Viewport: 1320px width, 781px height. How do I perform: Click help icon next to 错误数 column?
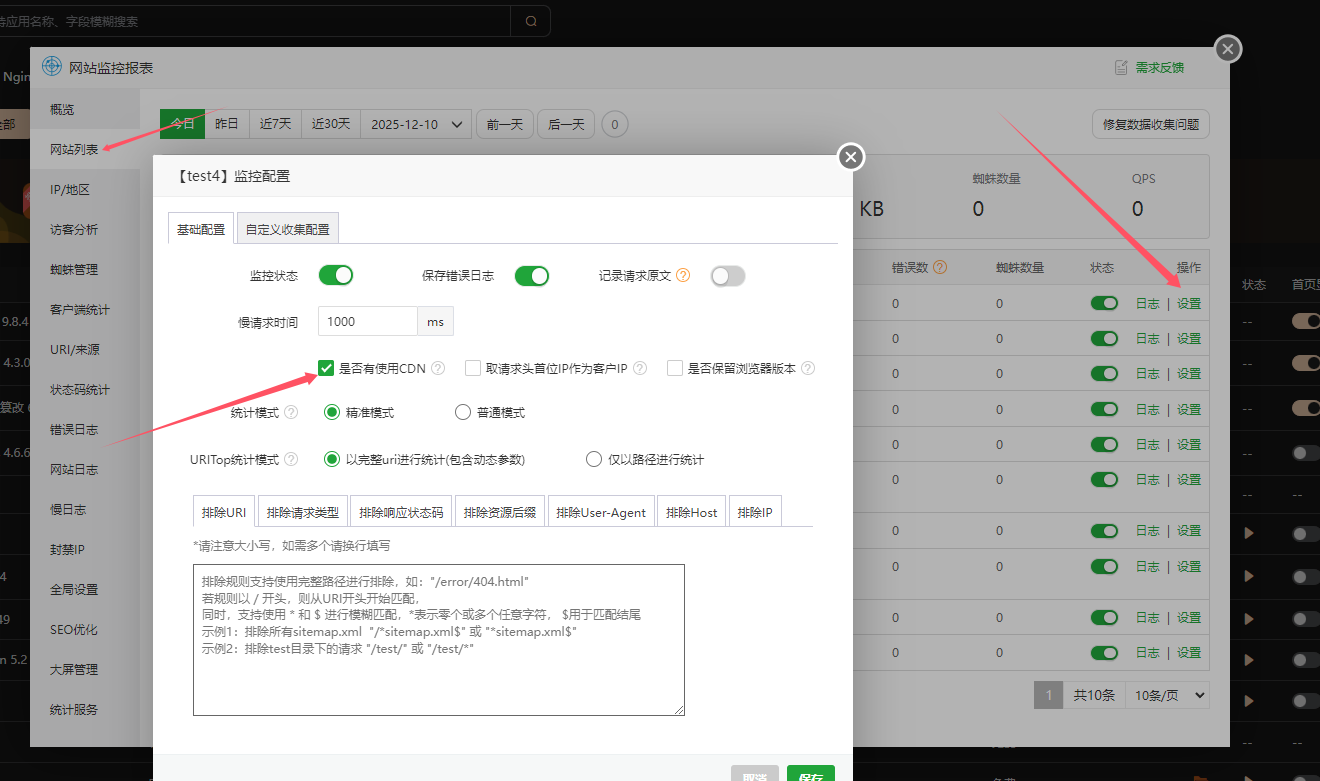pyautogui.click(x=939, y=268)
